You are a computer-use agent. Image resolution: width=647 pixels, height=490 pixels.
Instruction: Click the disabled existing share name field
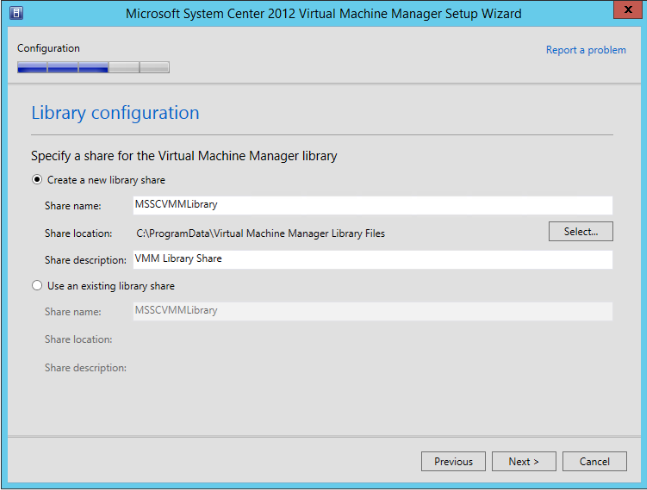coord(371,311)
